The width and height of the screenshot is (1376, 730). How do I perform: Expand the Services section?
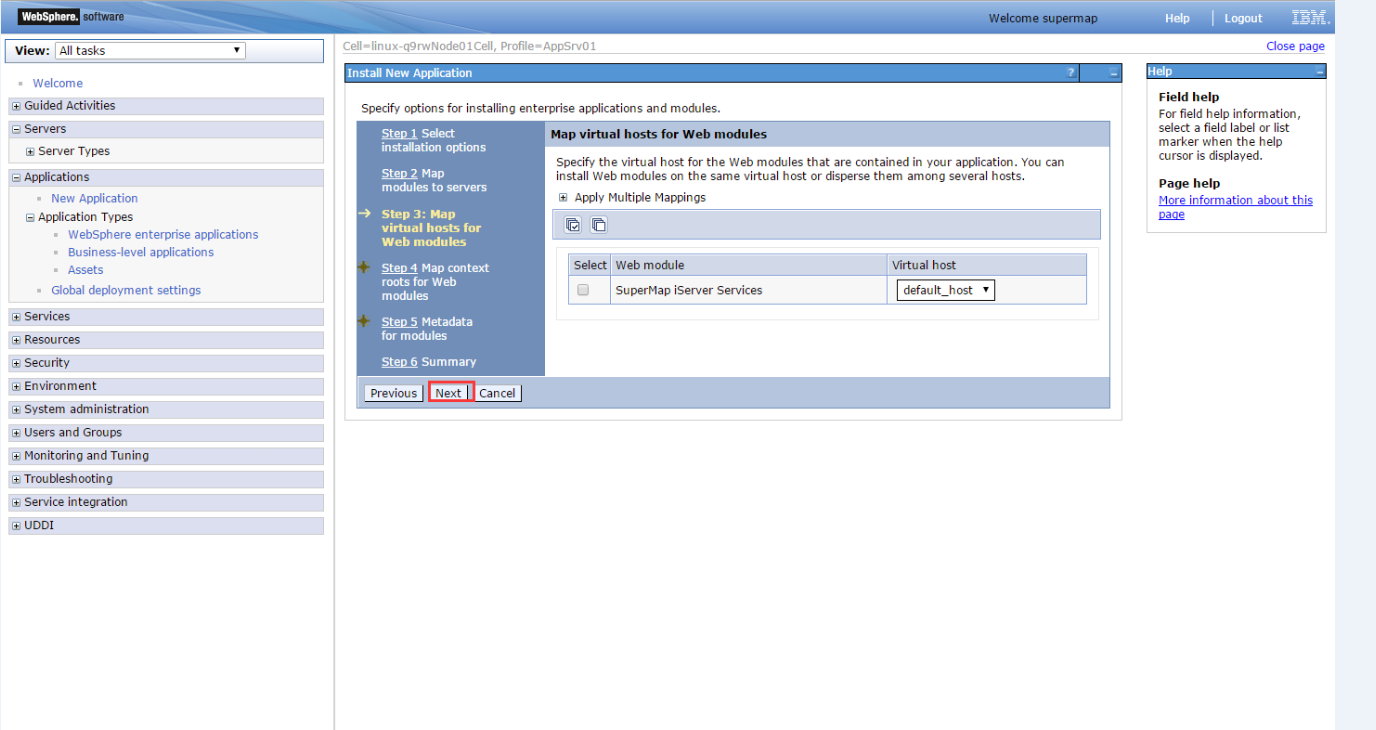(16, 317)
